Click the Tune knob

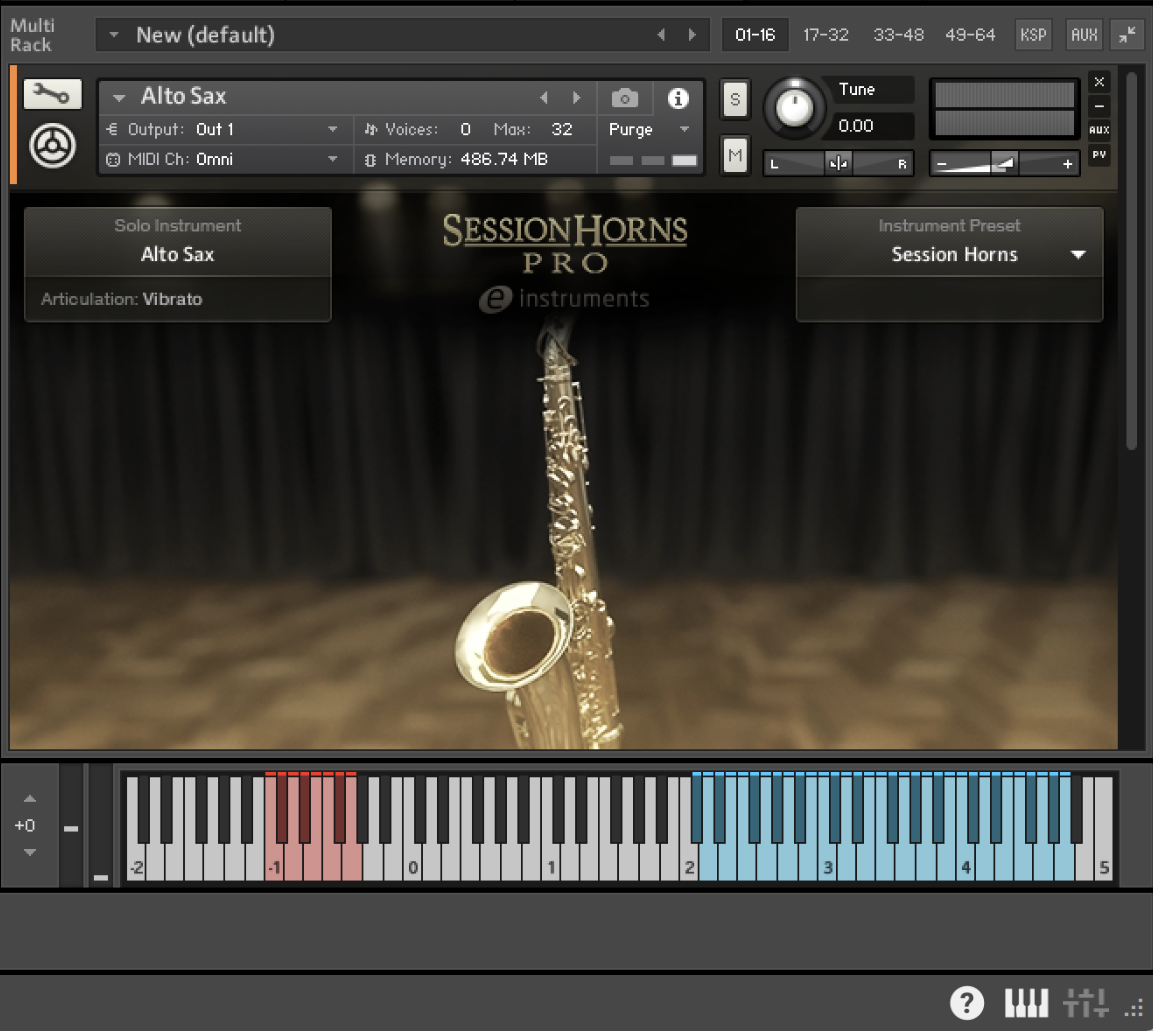pos(793,108)
